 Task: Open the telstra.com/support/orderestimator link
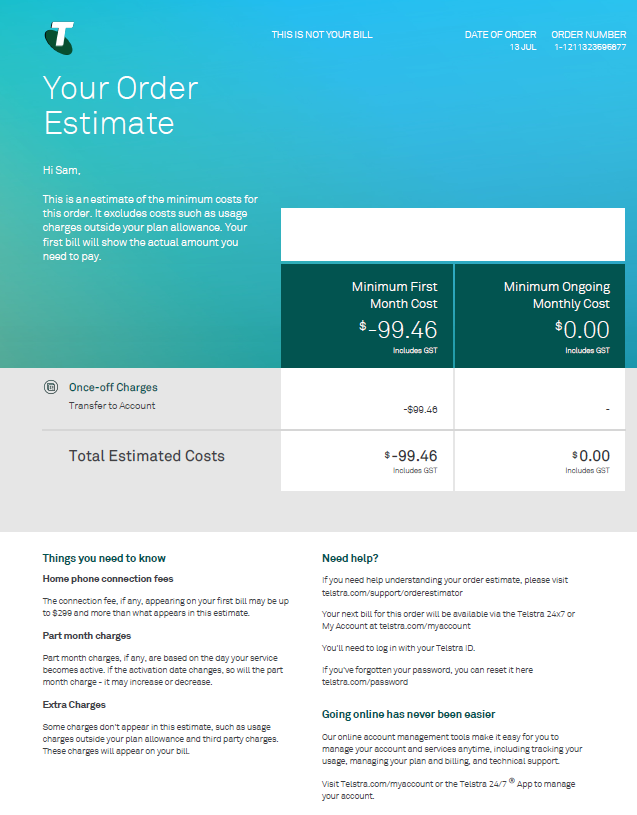(378, 593)
